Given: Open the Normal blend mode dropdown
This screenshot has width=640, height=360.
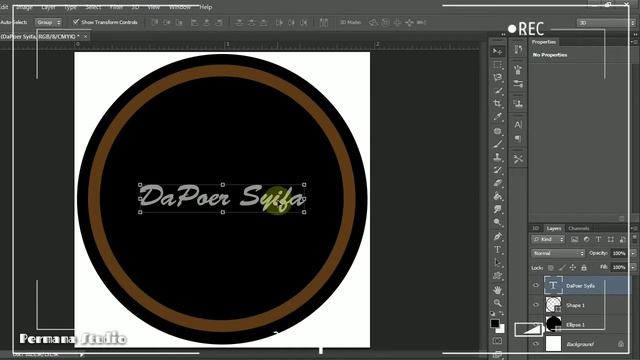Looking at the screenshot, I should click(558, 253).
